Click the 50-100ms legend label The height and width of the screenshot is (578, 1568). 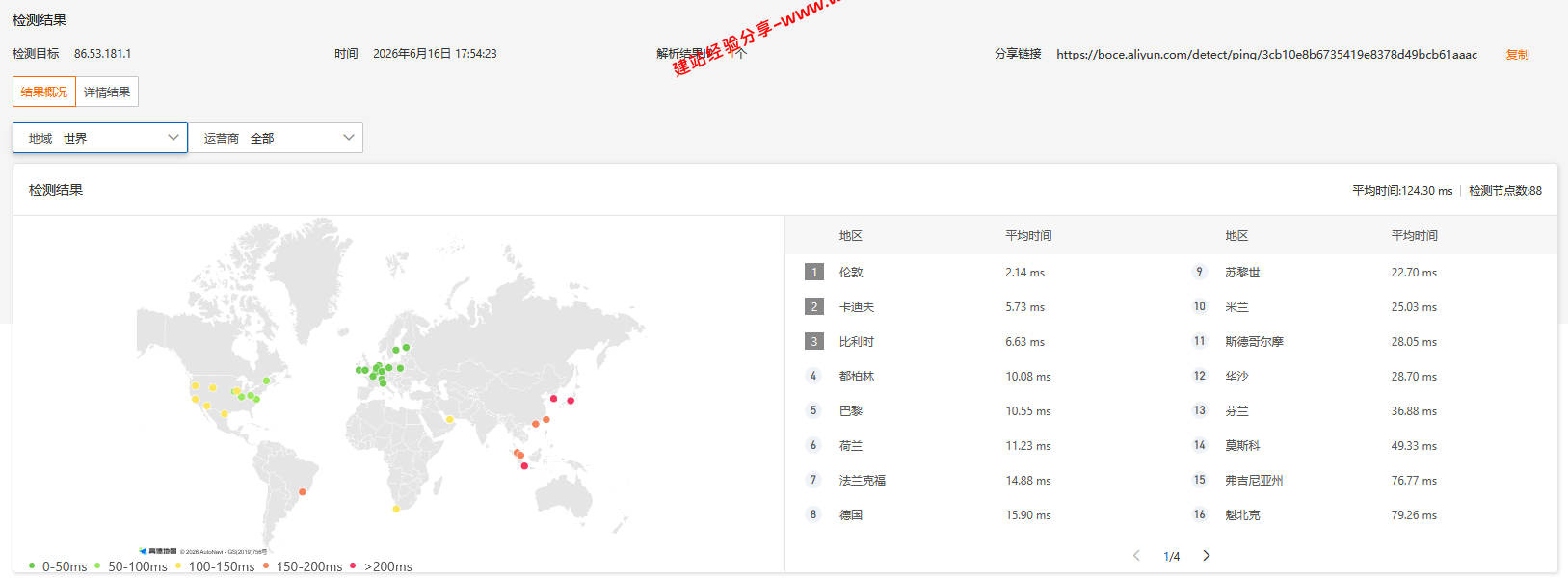138,566
